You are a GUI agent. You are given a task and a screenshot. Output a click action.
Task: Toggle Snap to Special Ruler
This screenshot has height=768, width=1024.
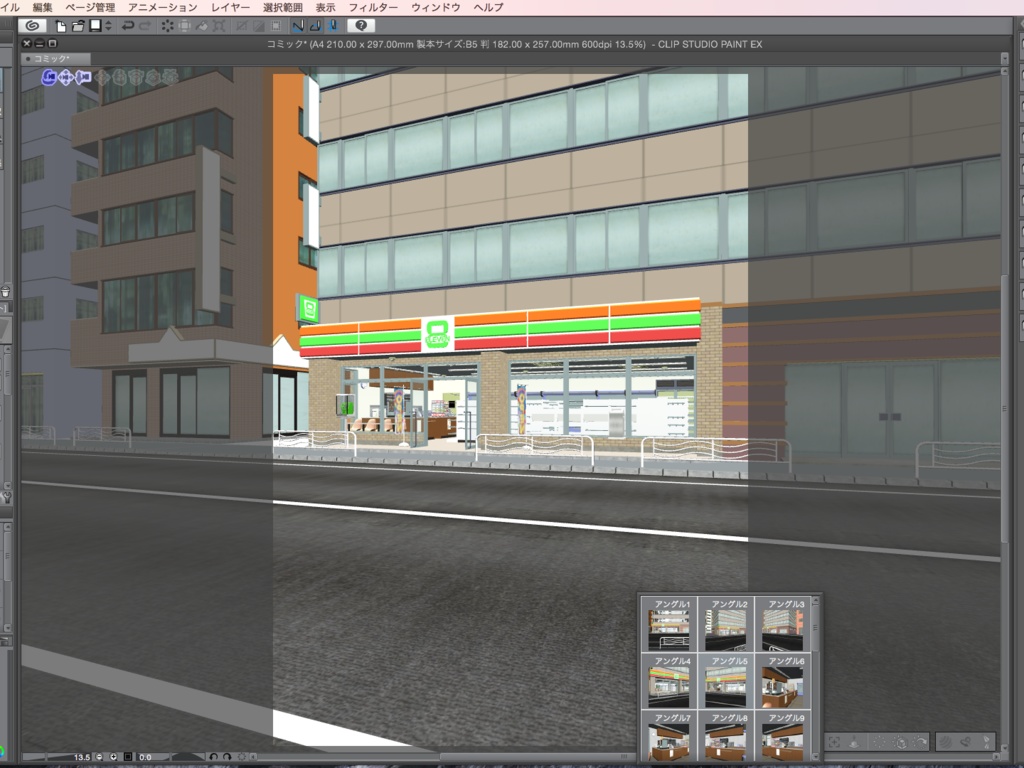[315, 26]
